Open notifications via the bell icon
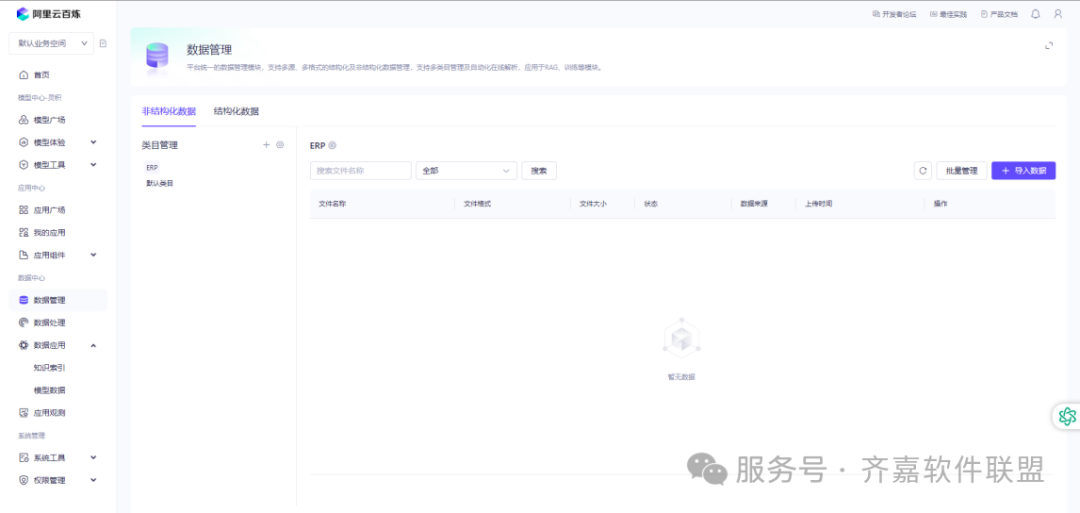This screenshot has height=513, width=1080. (1035, 14)
